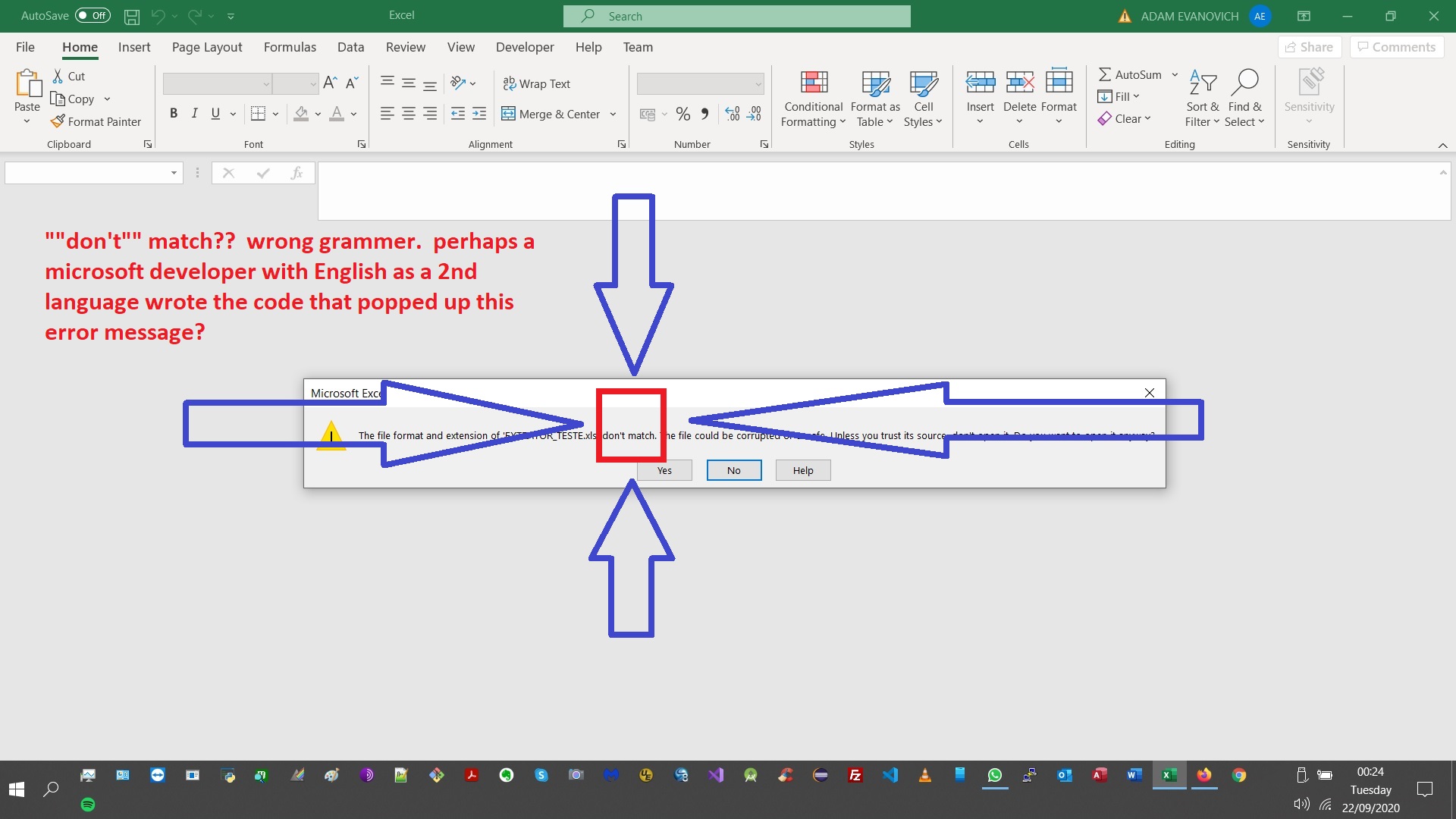This screenshot has width=1456, height=819.
Task: Click Insert cells icon
Action: point(980,82)
